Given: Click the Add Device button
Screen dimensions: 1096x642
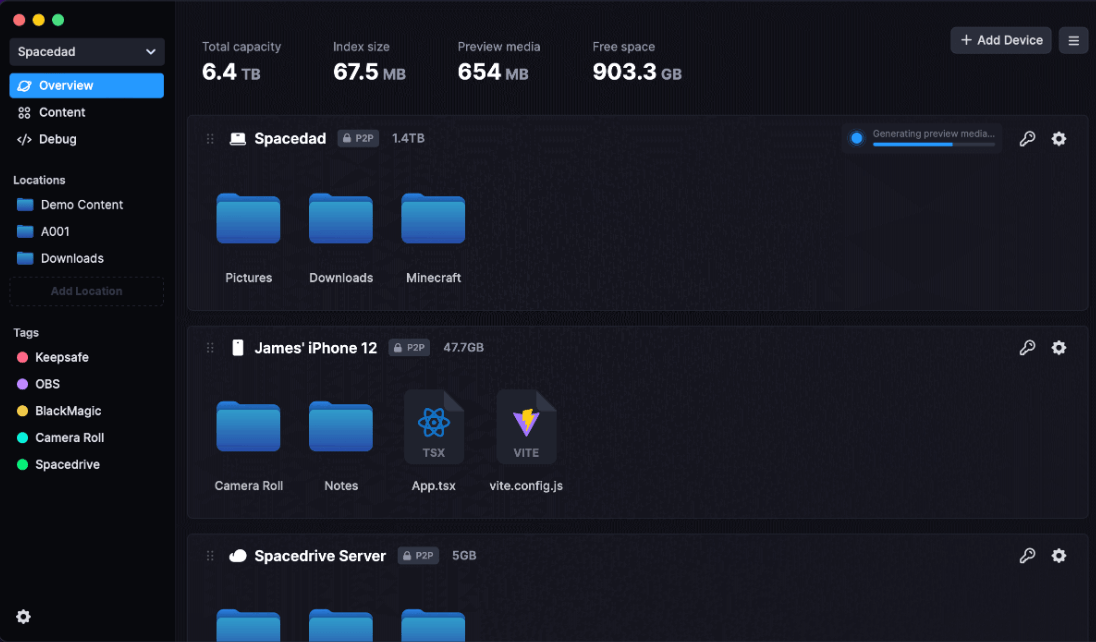Looking at the screenshot, I should (1001, 41).
